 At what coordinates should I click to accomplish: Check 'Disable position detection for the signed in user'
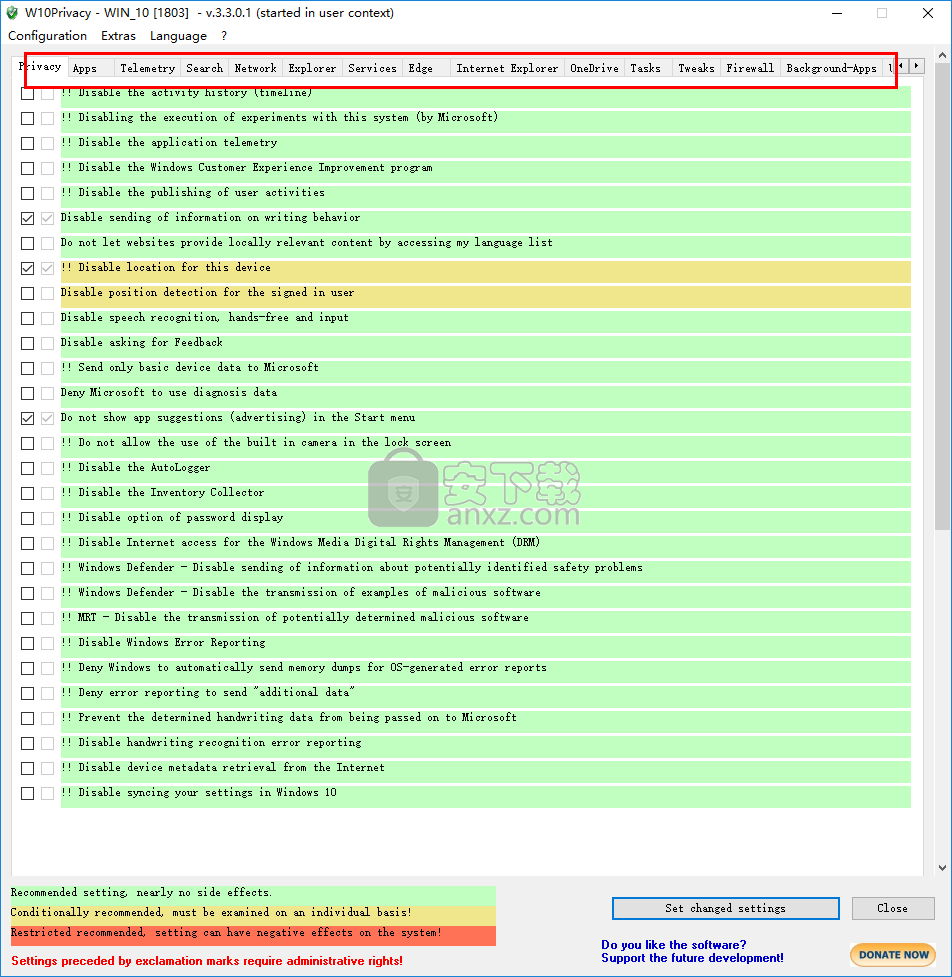point(27,293)
